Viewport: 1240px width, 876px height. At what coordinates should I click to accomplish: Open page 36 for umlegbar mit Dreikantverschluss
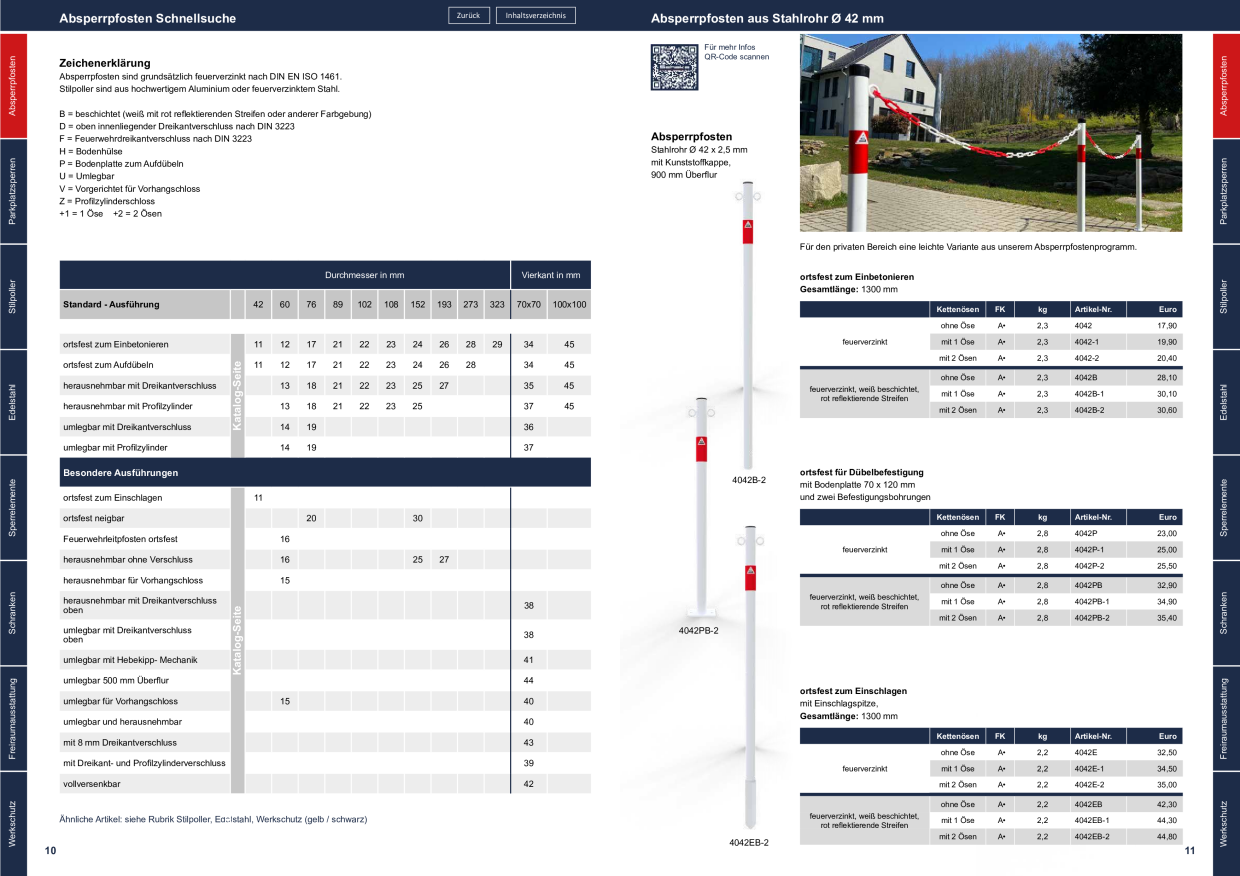click(528, 427)
